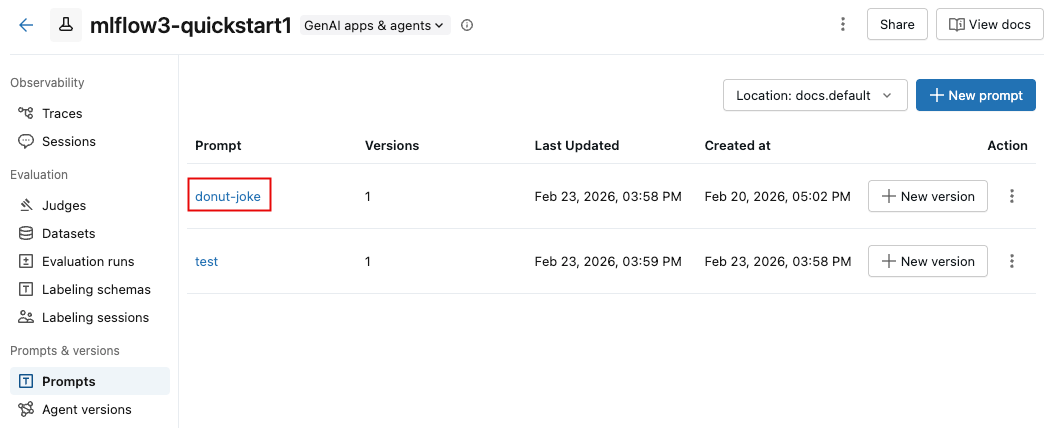This screenshot has width=1053, height=428.
Task: Open the donut-joke row actions menu
Action: point(1012,197)
